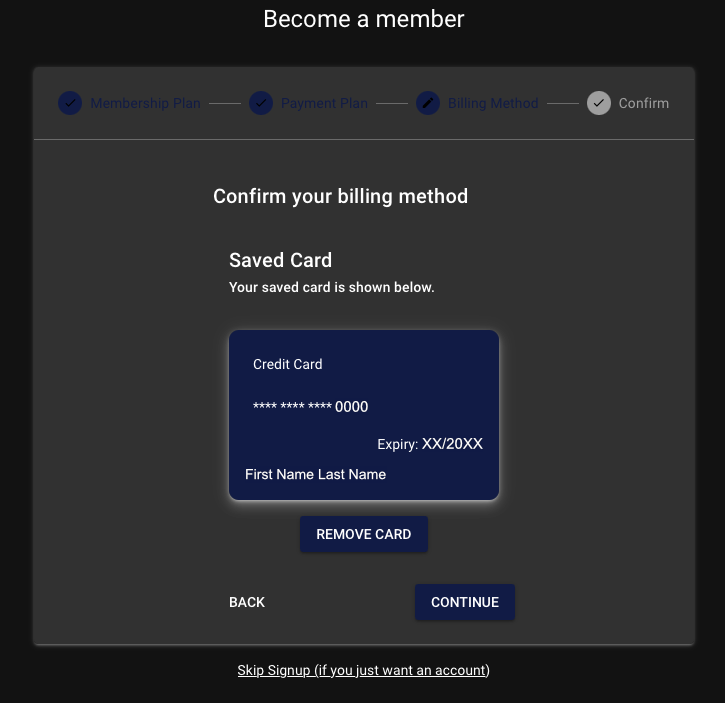Screen dimensions: 725x703
Task: Click the masked card number ending 0000
Action: point(311,407)
